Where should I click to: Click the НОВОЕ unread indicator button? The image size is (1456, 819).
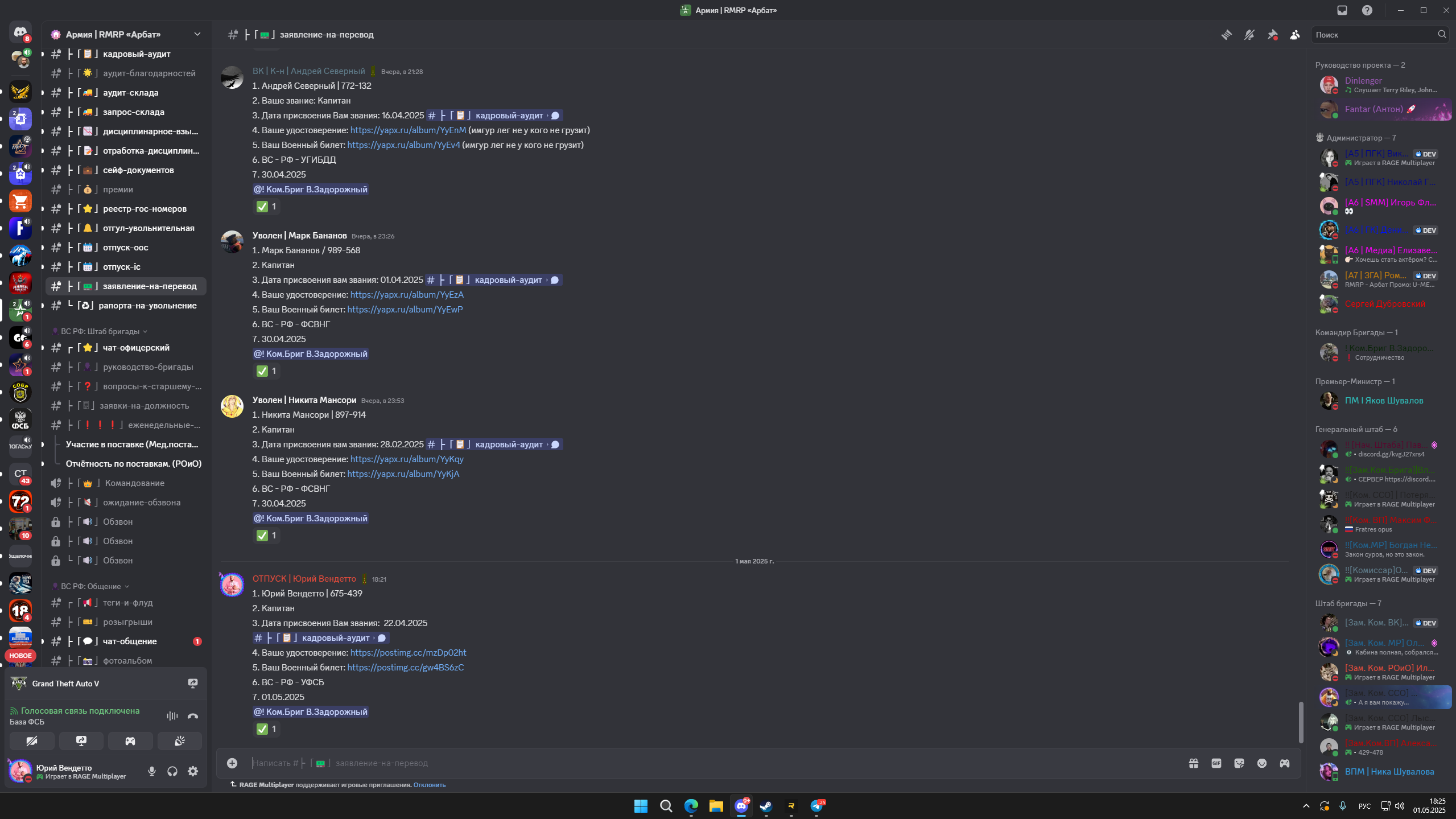pos(20,656)
